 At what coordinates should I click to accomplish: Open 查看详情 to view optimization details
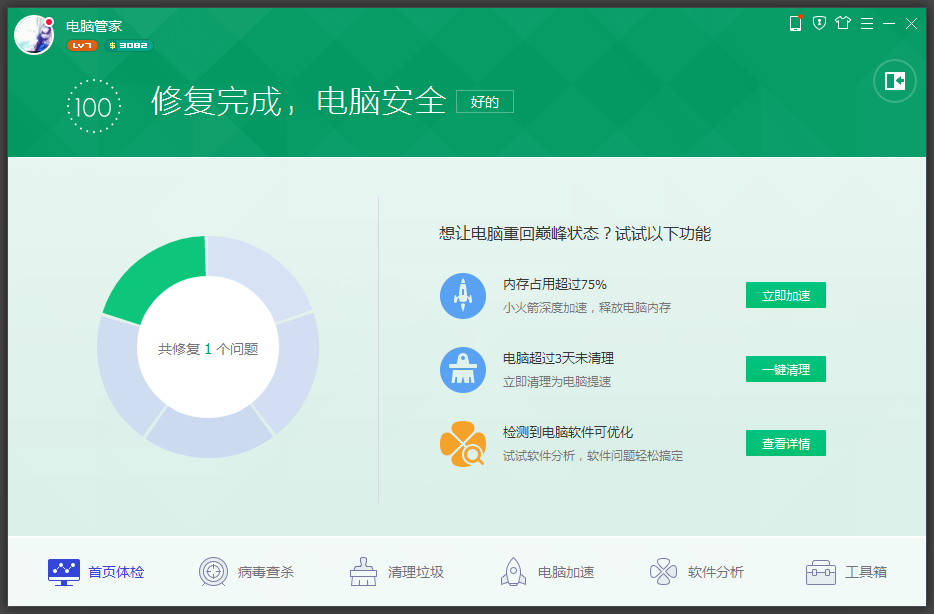click(786, 442)
